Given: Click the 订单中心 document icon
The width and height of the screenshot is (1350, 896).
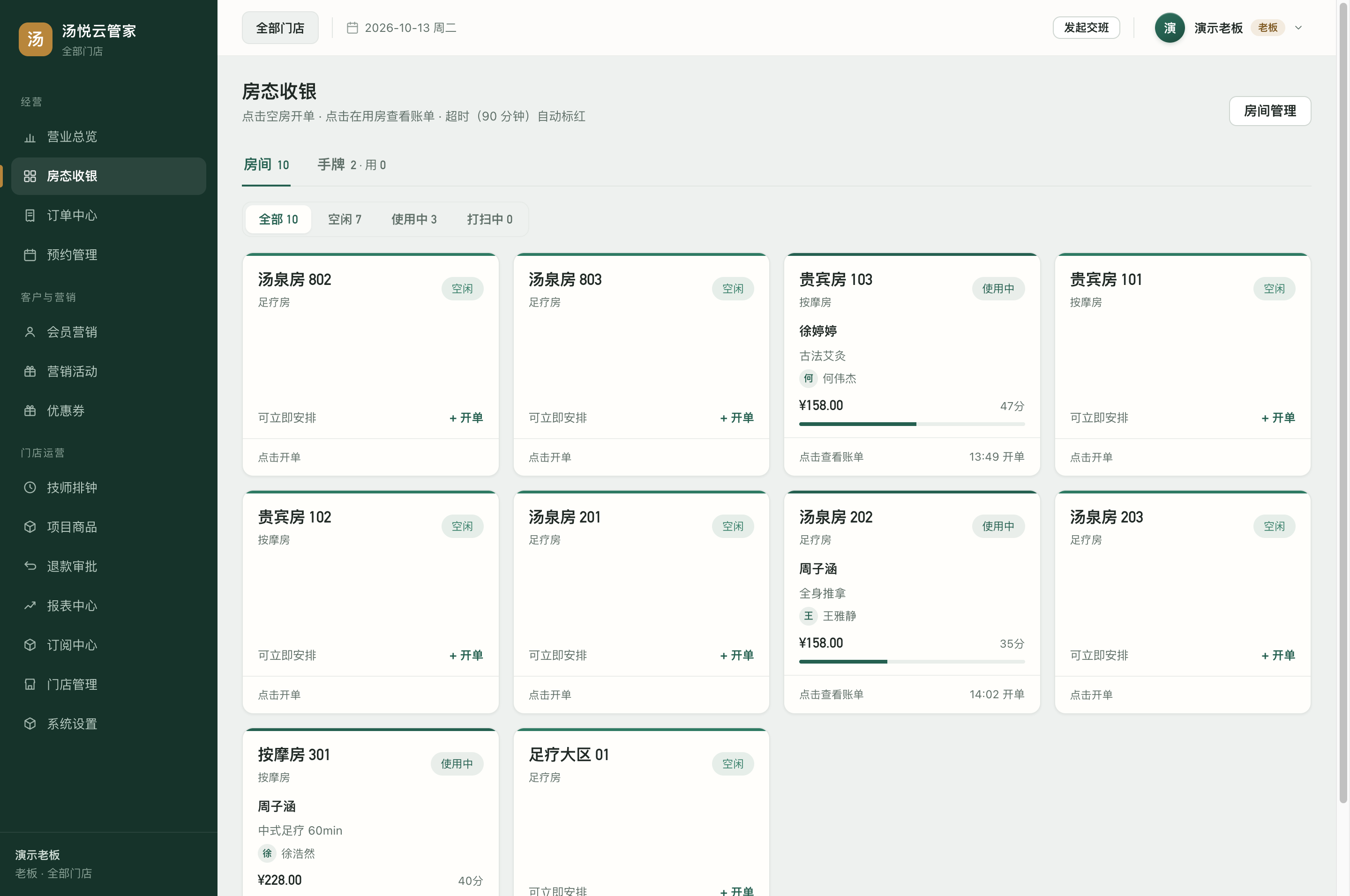Looking at the screenshot, I should 30,216.
